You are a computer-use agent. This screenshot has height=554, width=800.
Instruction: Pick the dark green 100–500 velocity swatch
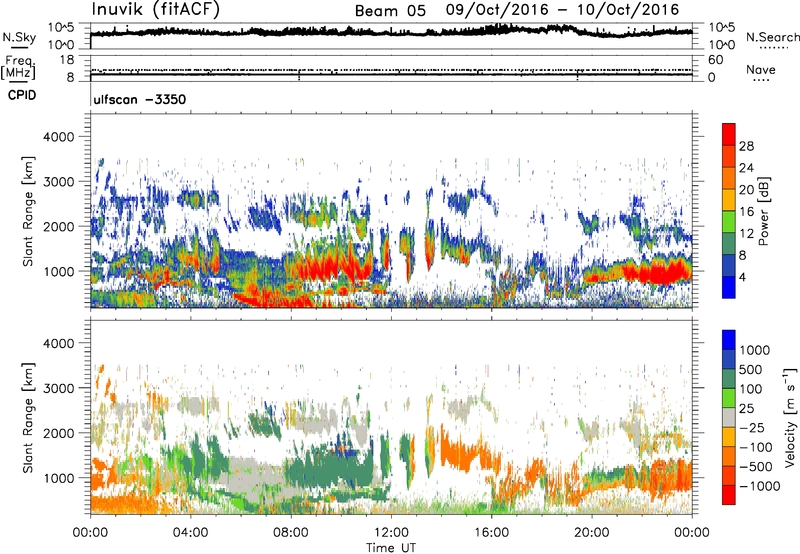click(729, 379)
